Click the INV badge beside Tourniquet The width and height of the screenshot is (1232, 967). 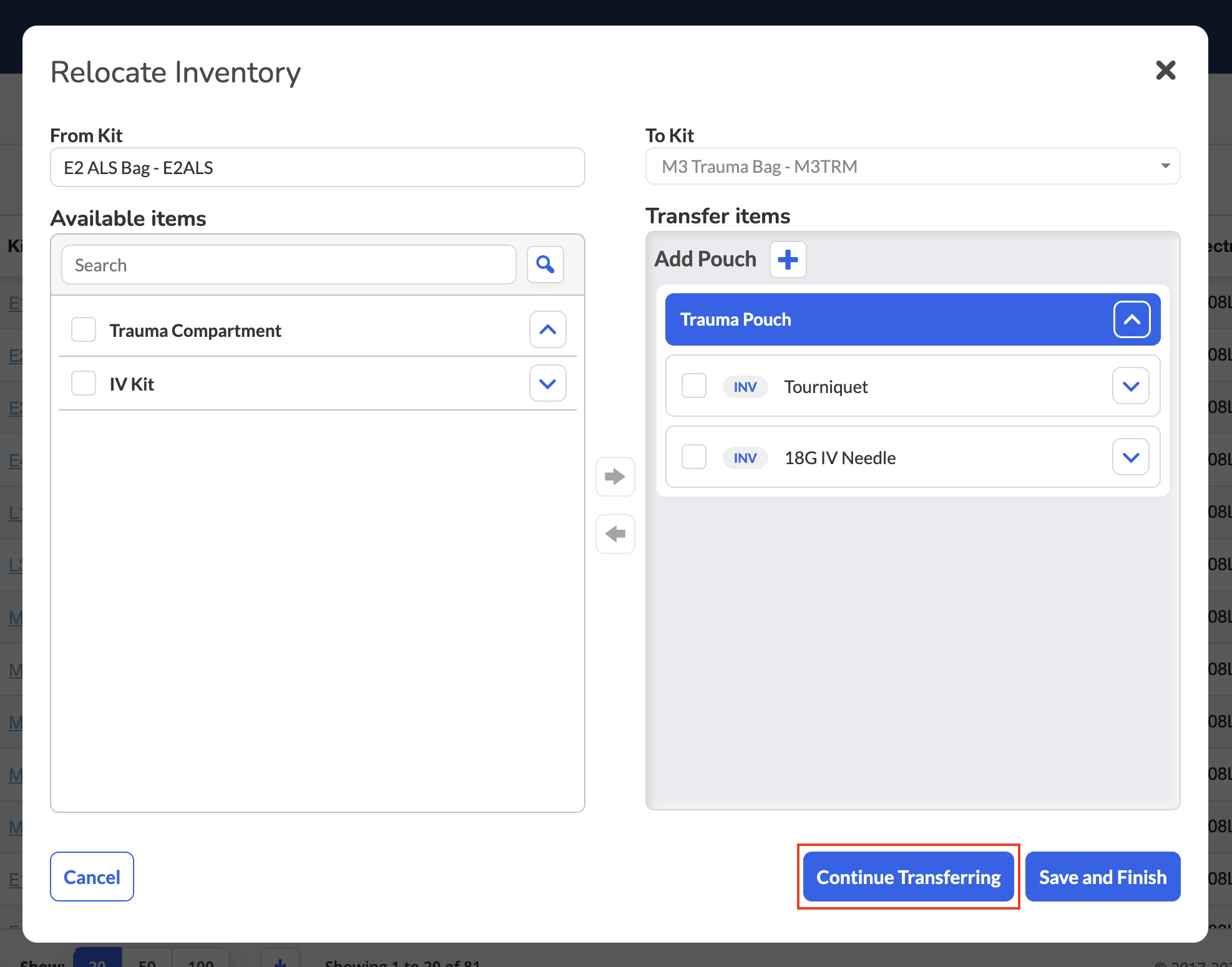pyautogui.click(x=745, y=387)
